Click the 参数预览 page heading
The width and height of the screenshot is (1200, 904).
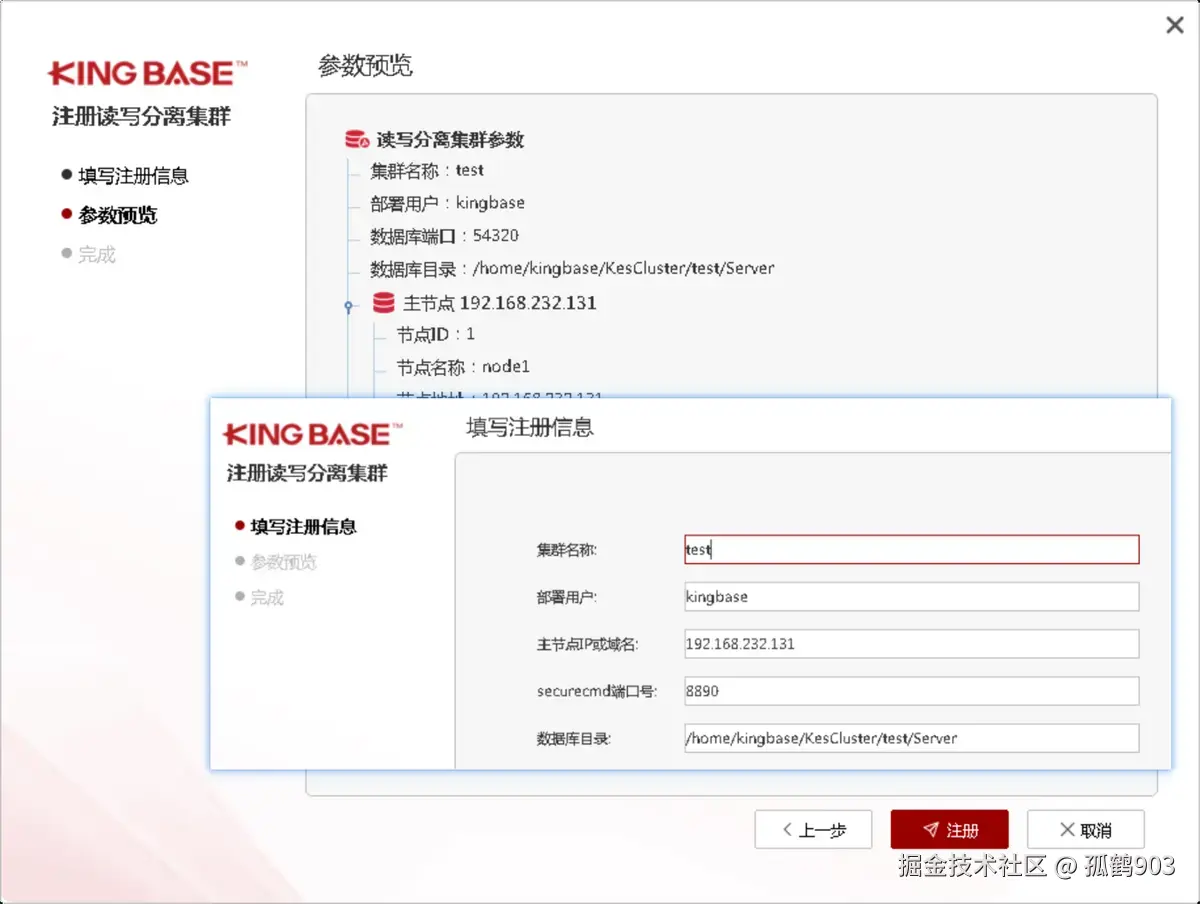click(365, 66)
